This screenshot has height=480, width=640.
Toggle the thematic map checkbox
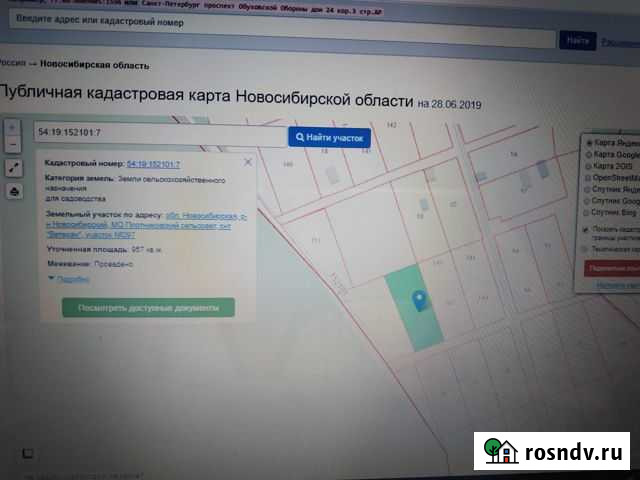[x=585, y=249]
